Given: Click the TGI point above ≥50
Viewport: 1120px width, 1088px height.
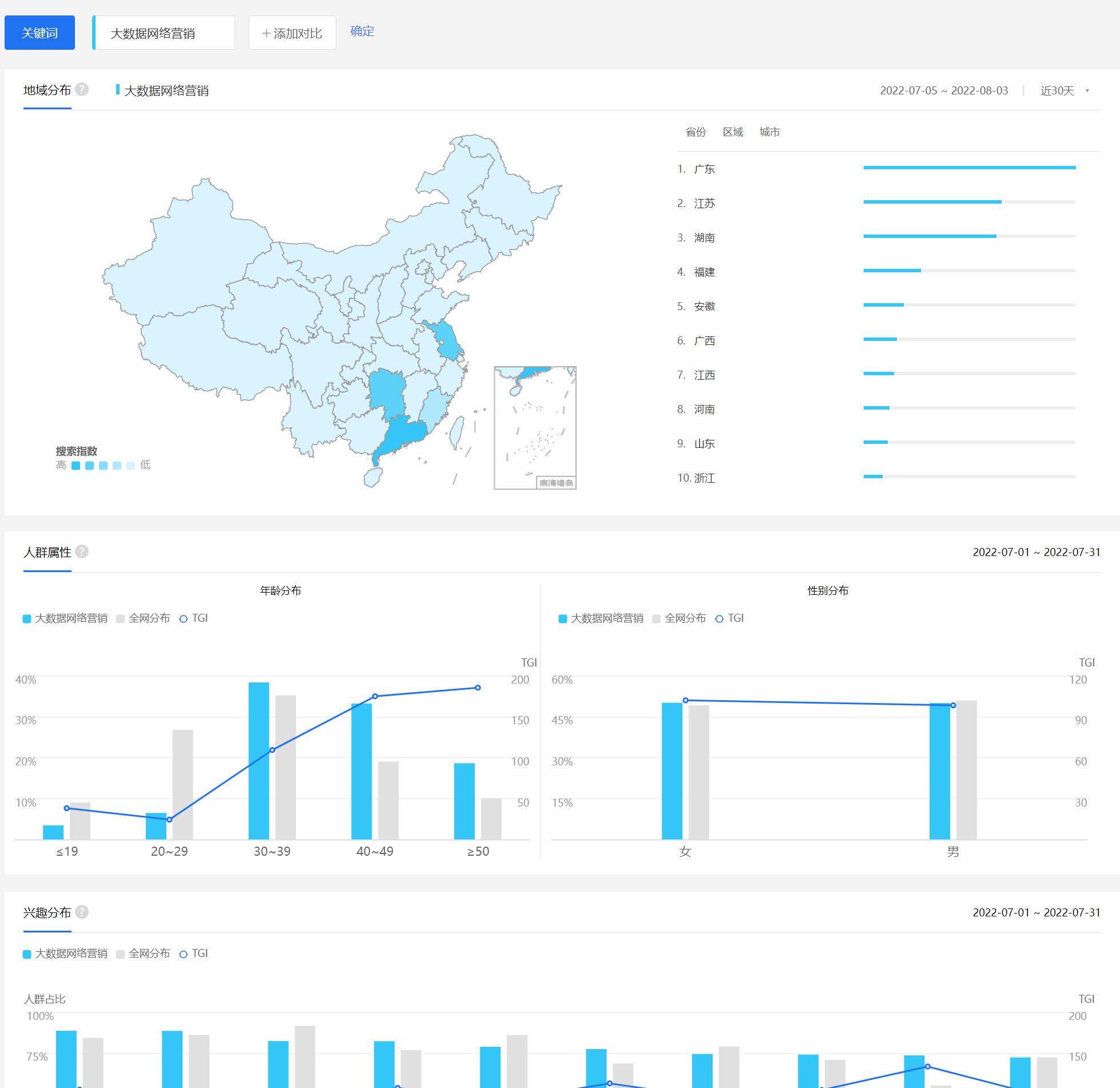Looking at the screenshot, I should [478, 688].
